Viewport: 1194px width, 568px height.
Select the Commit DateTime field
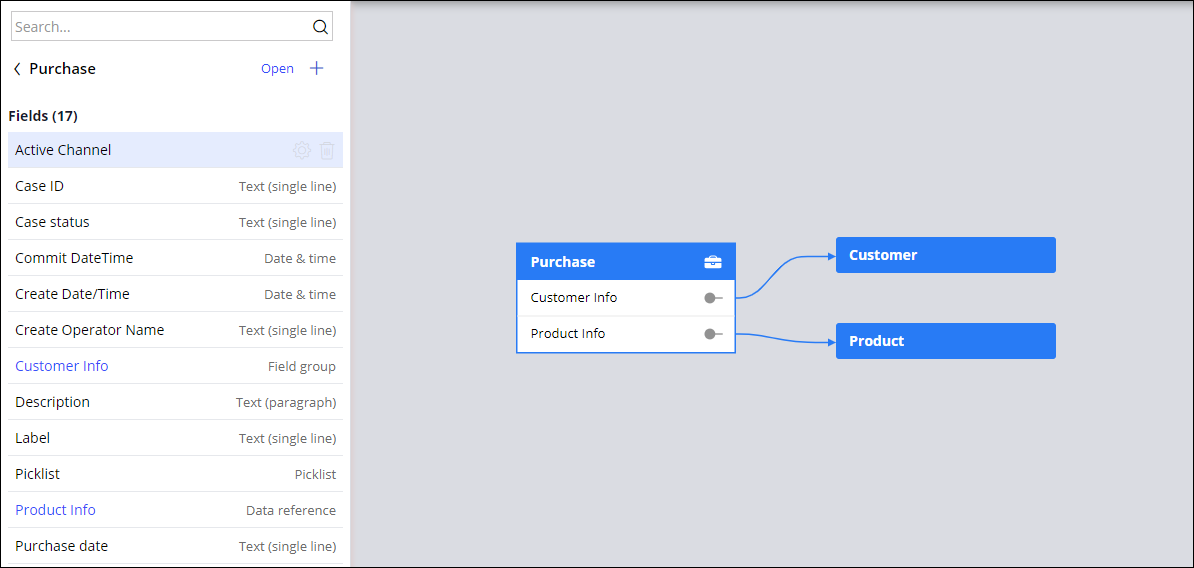coord(175,258)
